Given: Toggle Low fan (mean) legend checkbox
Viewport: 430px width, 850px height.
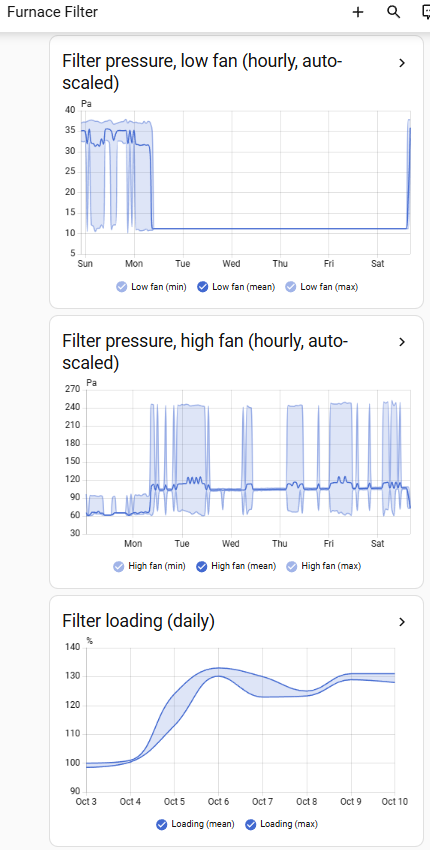Looking at the screenshot, I should (x=203, y=287).
